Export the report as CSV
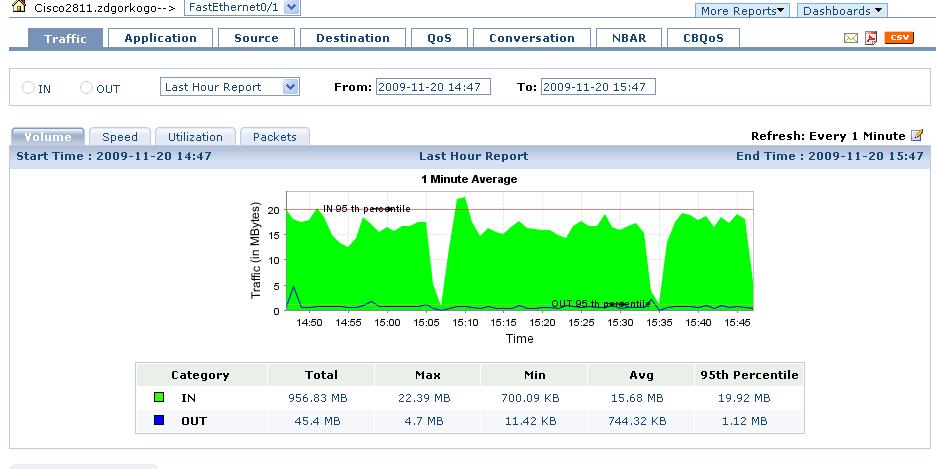936x469 pixels. pos(899,38)
